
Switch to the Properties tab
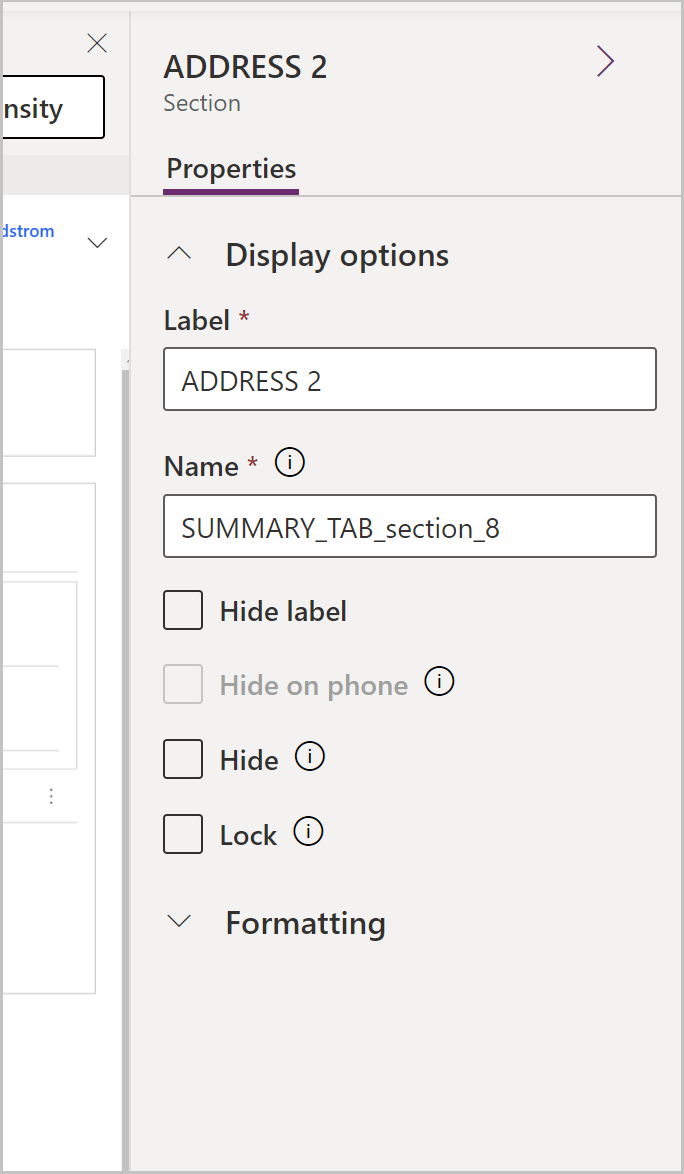230,169
